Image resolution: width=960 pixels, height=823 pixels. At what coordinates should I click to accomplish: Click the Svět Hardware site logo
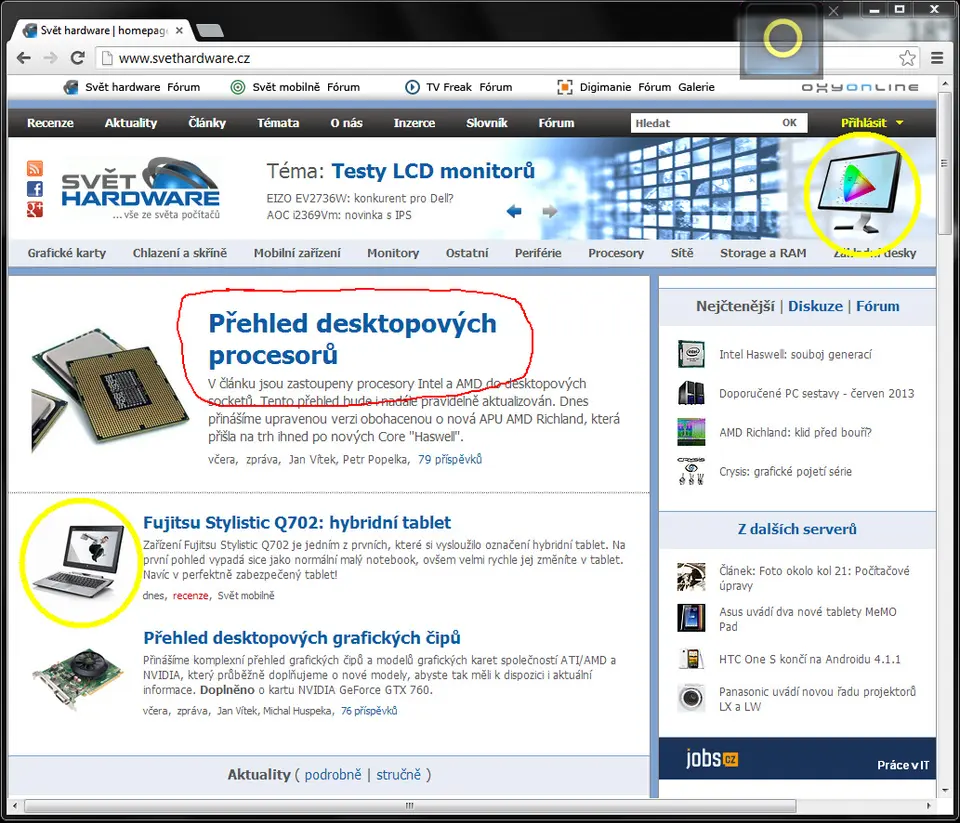pyautogui.click(x=141, y=189)
